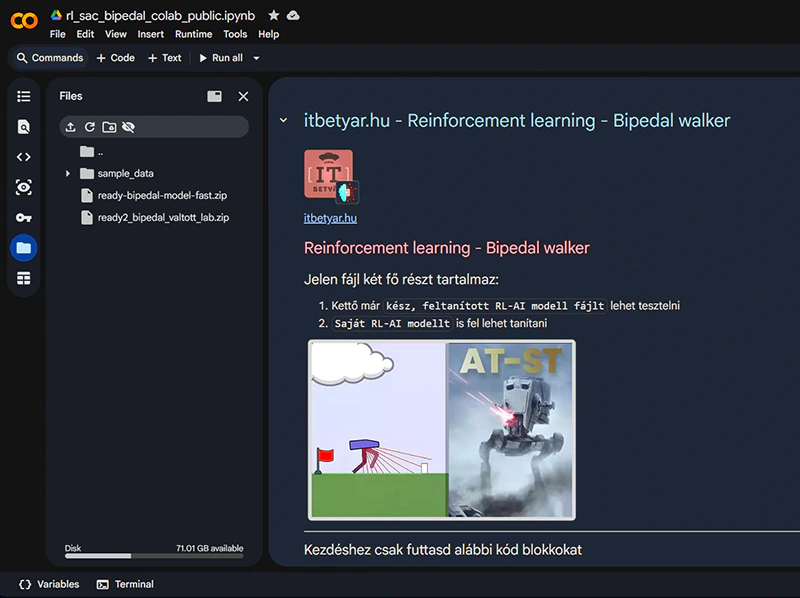The height and width of the screenshot is (598, 800).
Task: Open the Insert menu
Action: [x=151, y=34]
